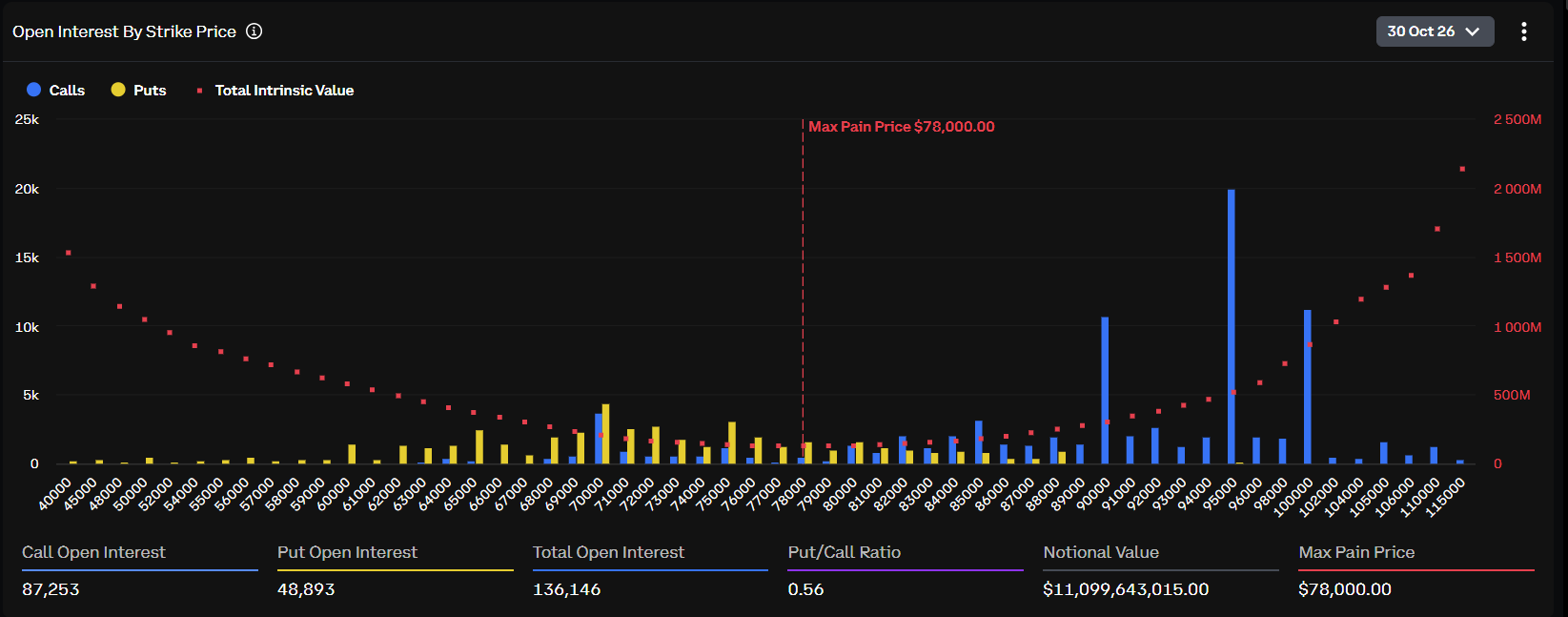Image resolution: width=1568 pixels, height=617 pixels.
Task: Toggle the Total Intrinsic Value legend
Action: click(275, 90)
